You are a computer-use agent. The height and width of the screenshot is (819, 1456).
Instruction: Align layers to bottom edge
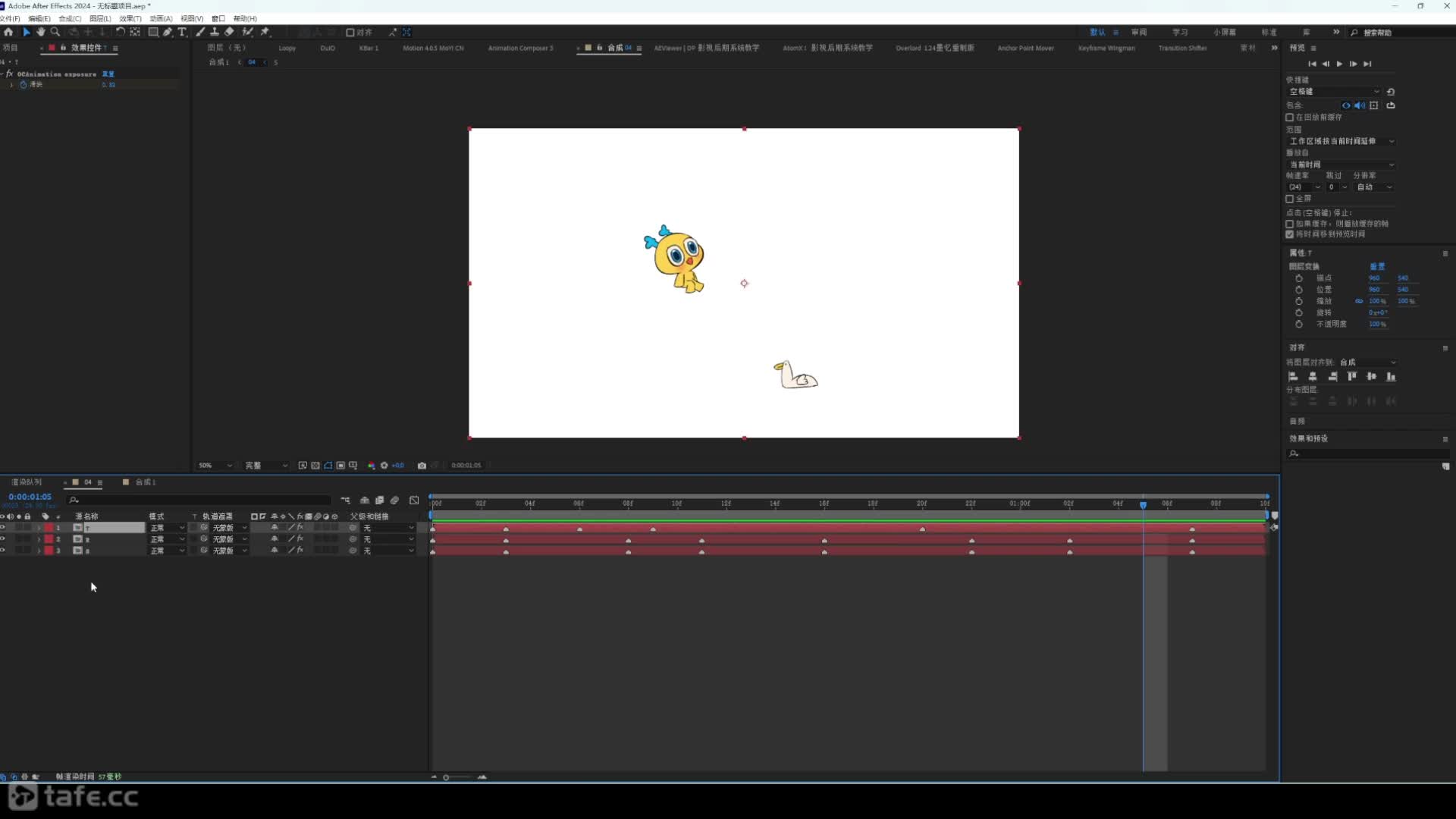point(1391,377)
